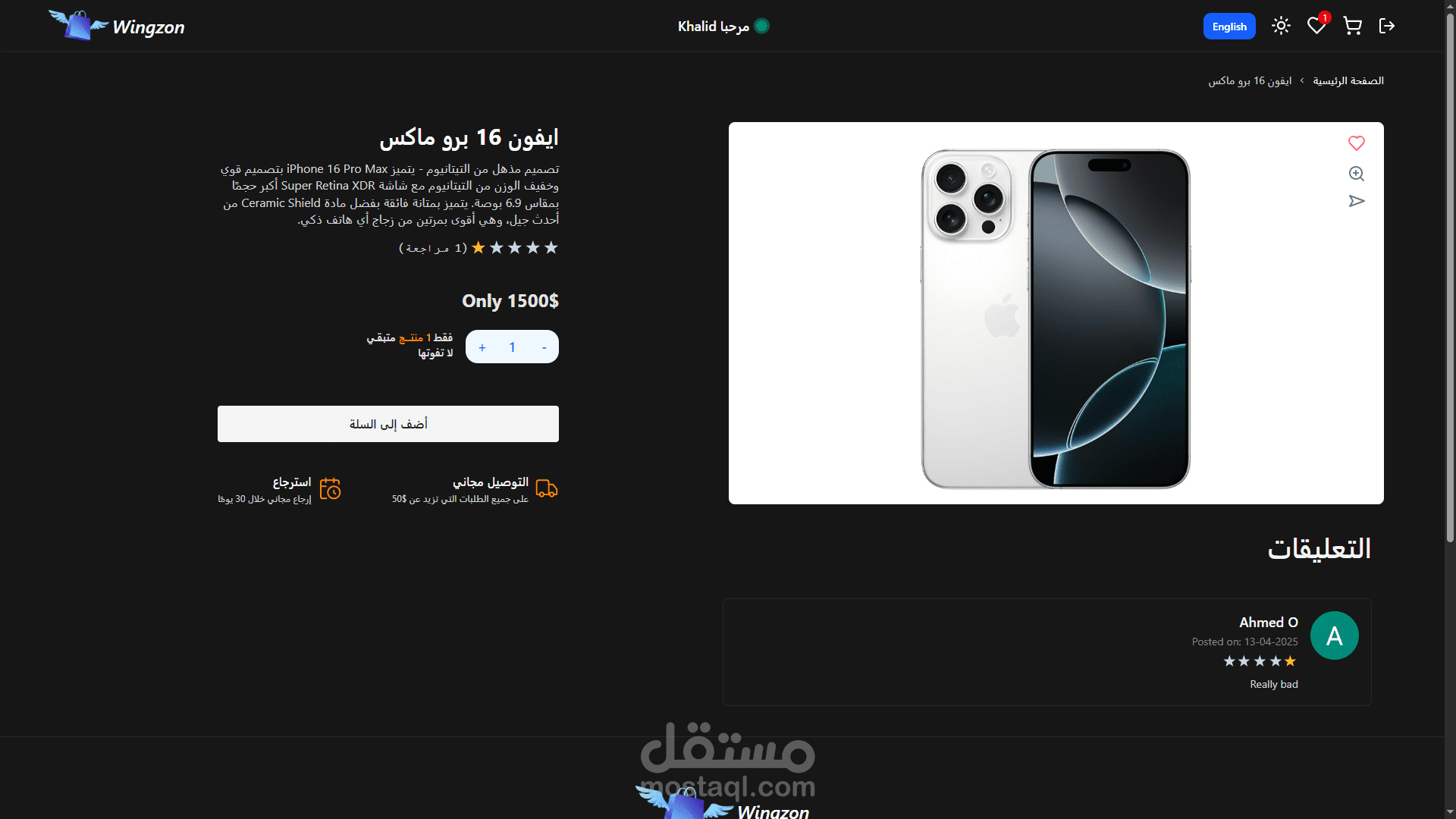This screenshot has width=1456, height=819.
Task: Decrease quantity with the minus button
Action: pos(544,347)
